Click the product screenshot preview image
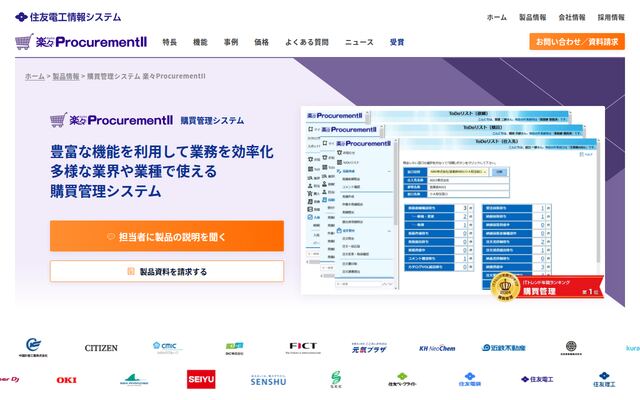The width and height of the screenshot is (640, 400). [x=452, y=200]
